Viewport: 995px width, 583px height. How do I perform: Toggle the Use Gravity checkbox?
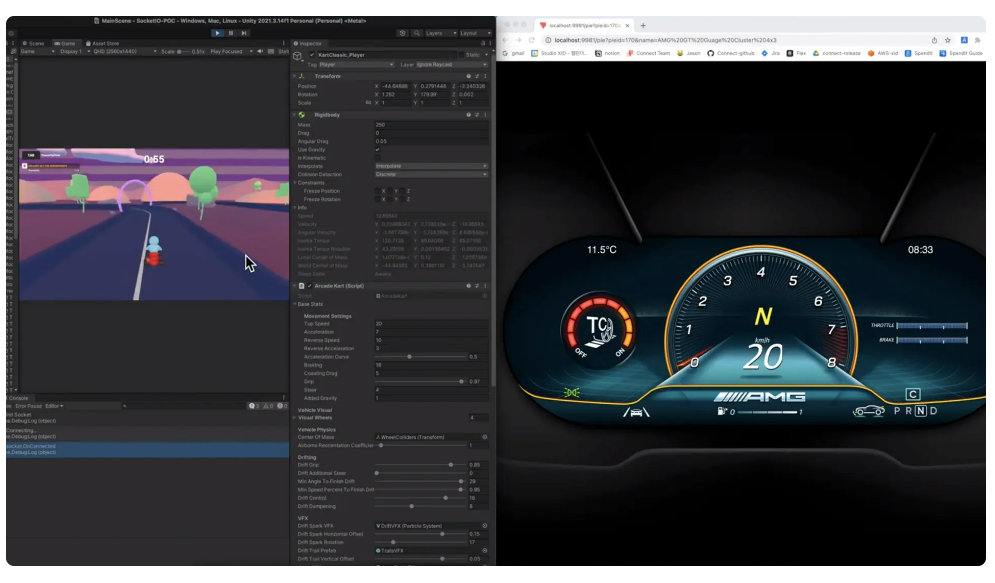point(378,150)
